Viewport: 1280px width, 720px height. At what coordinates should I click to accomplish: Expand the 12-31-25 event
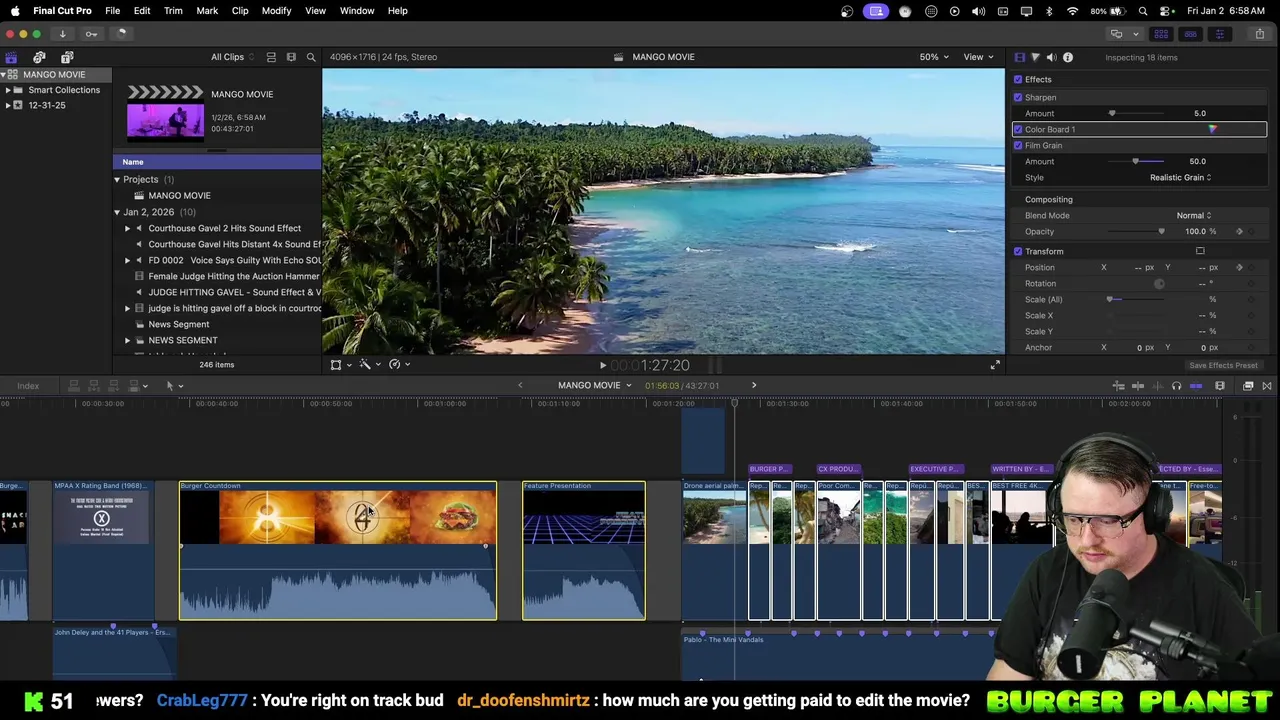click(x=8, y=105)
